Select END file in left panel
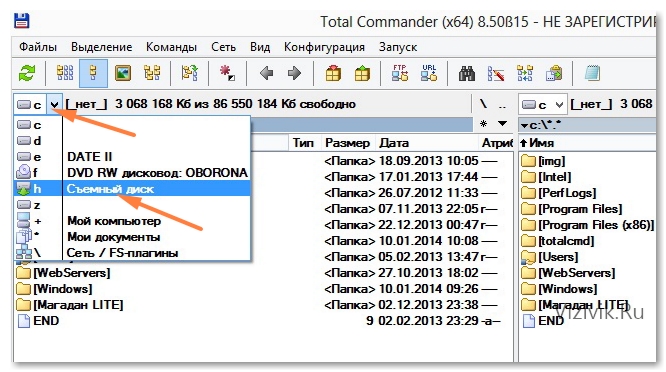This screenshot has width=666, height=372. (38, 321)
